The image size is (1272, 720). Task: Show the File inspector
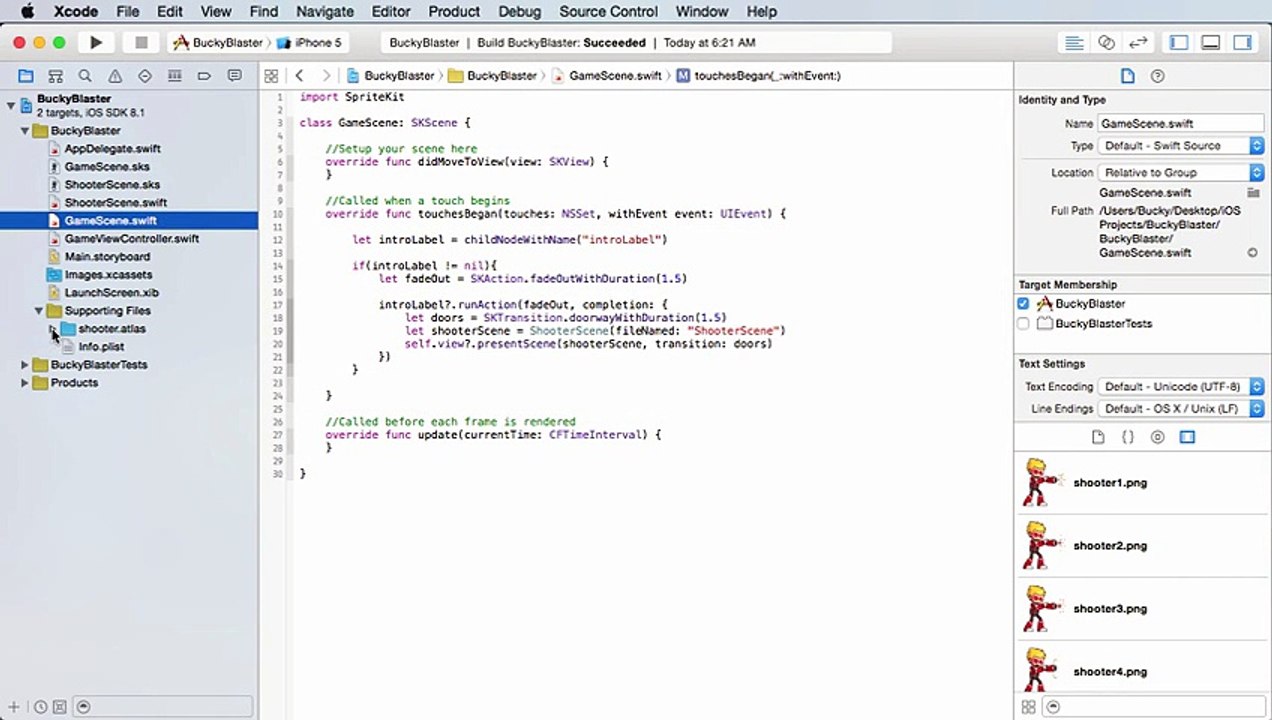point(1128,76)
